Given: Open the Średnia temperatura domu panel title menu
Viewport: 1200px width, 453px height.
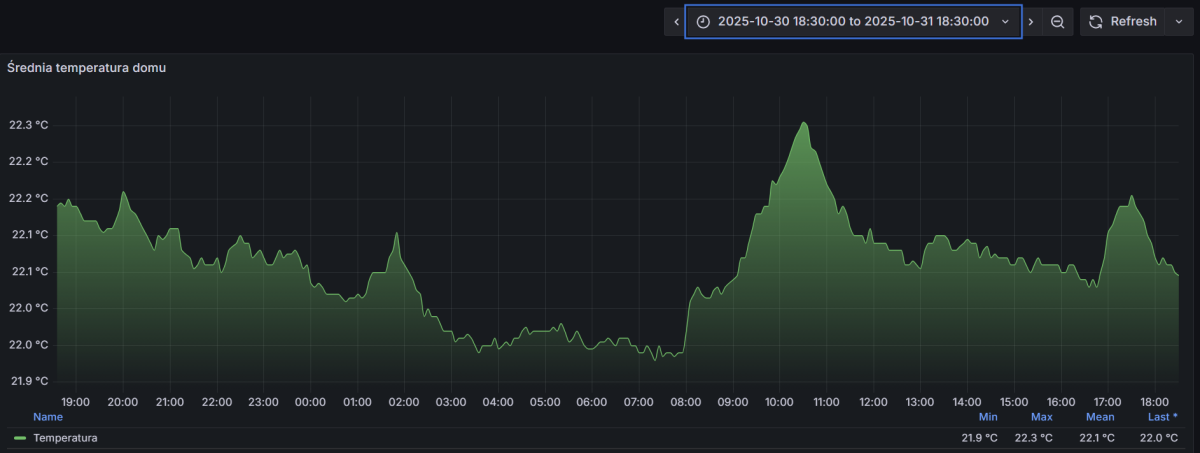Looking at the screenshot, I should (86, 68).
